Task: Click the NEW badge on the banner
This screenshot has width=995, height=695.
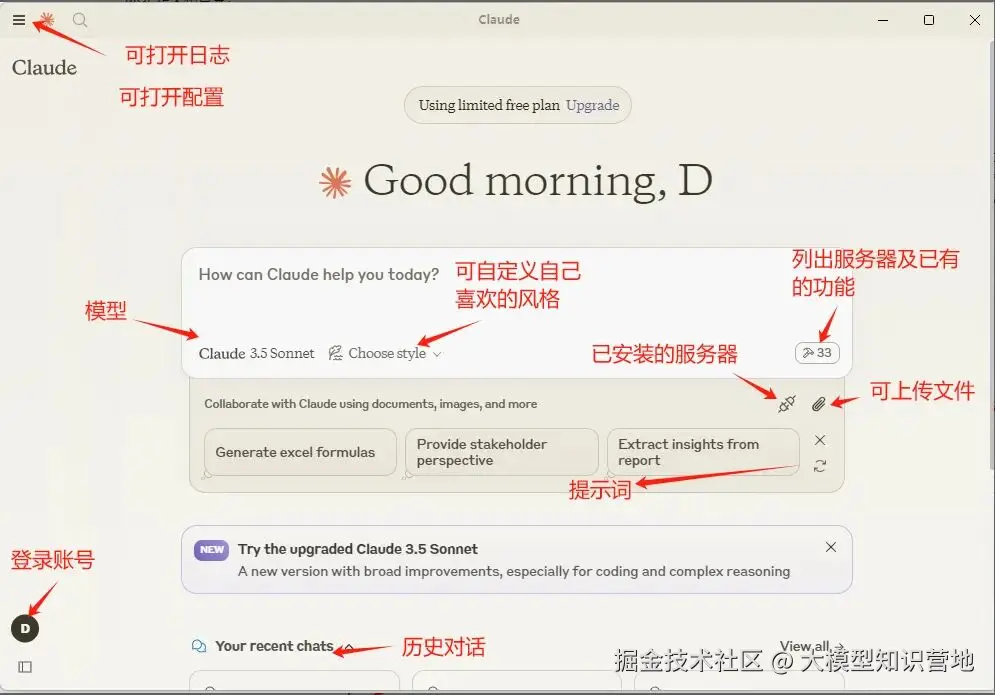Action: 211,550
